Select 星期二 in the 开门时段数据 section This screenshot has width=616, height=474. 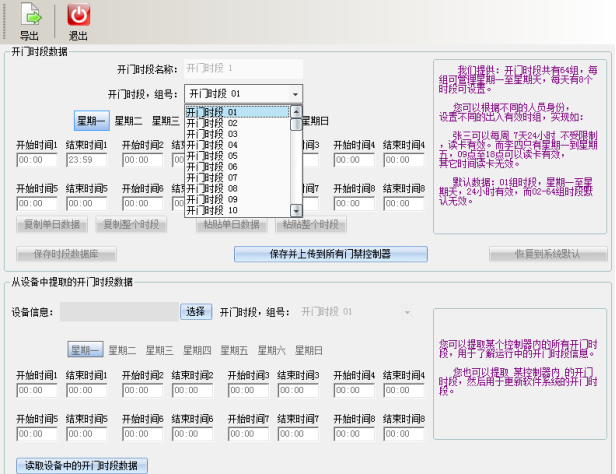click(128, 121)
